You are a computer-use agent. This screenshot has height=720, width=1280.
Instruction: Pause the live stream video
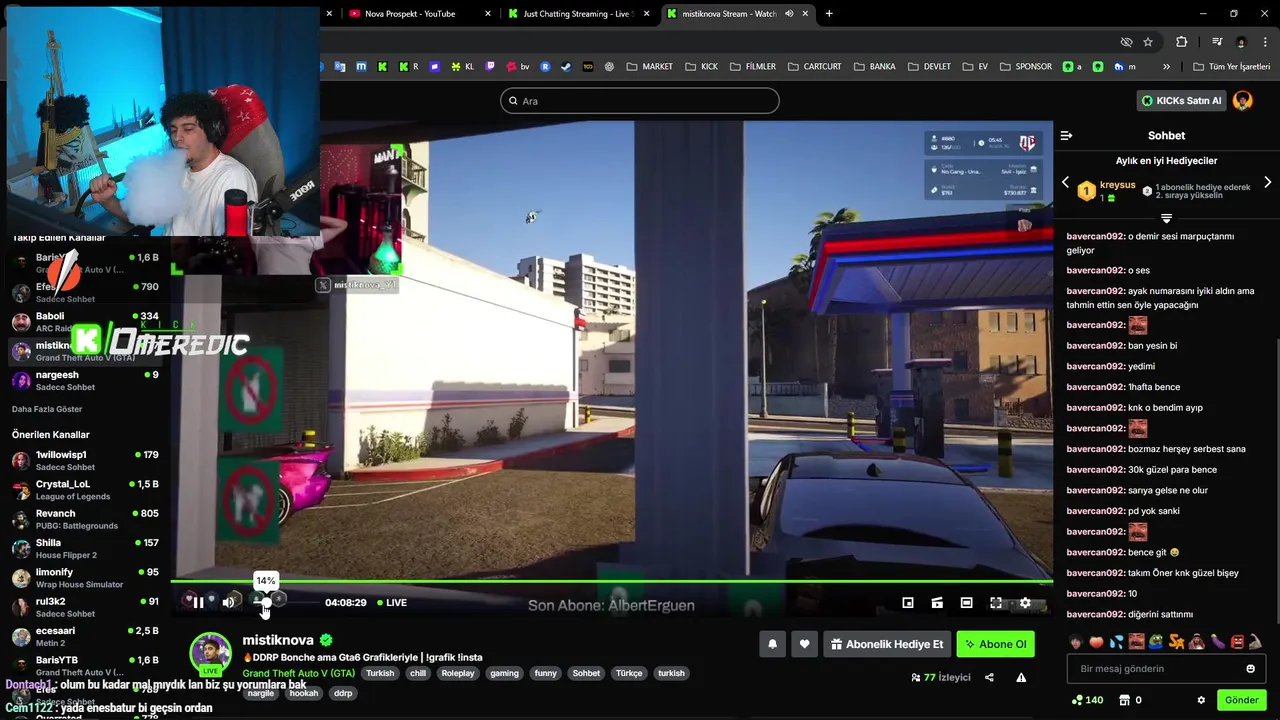[x=198, y=602]
